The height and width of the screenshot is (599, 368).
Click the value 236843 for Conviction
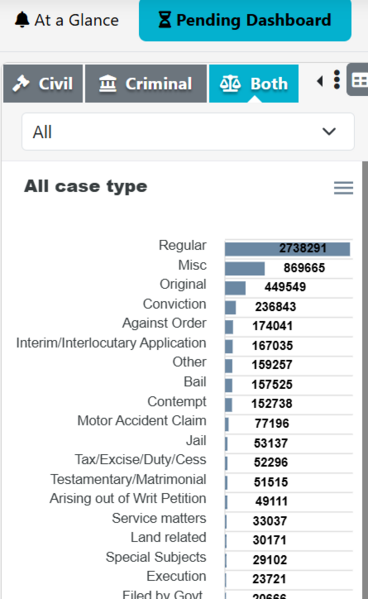point(276,307)
